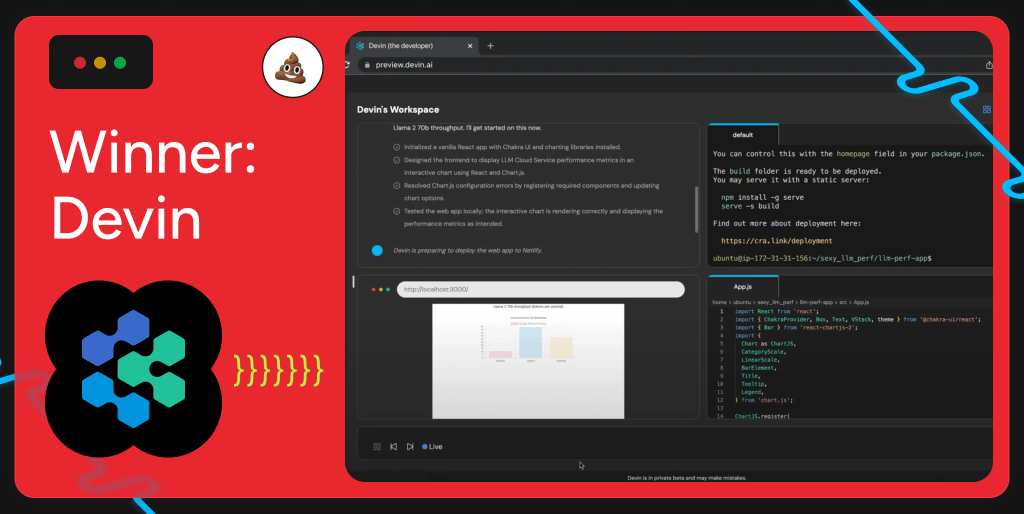Click 'Llama 2 70b throughput' chat message text
The width and height of the screenshot is (1024, 514).
[x=467, y=127]
